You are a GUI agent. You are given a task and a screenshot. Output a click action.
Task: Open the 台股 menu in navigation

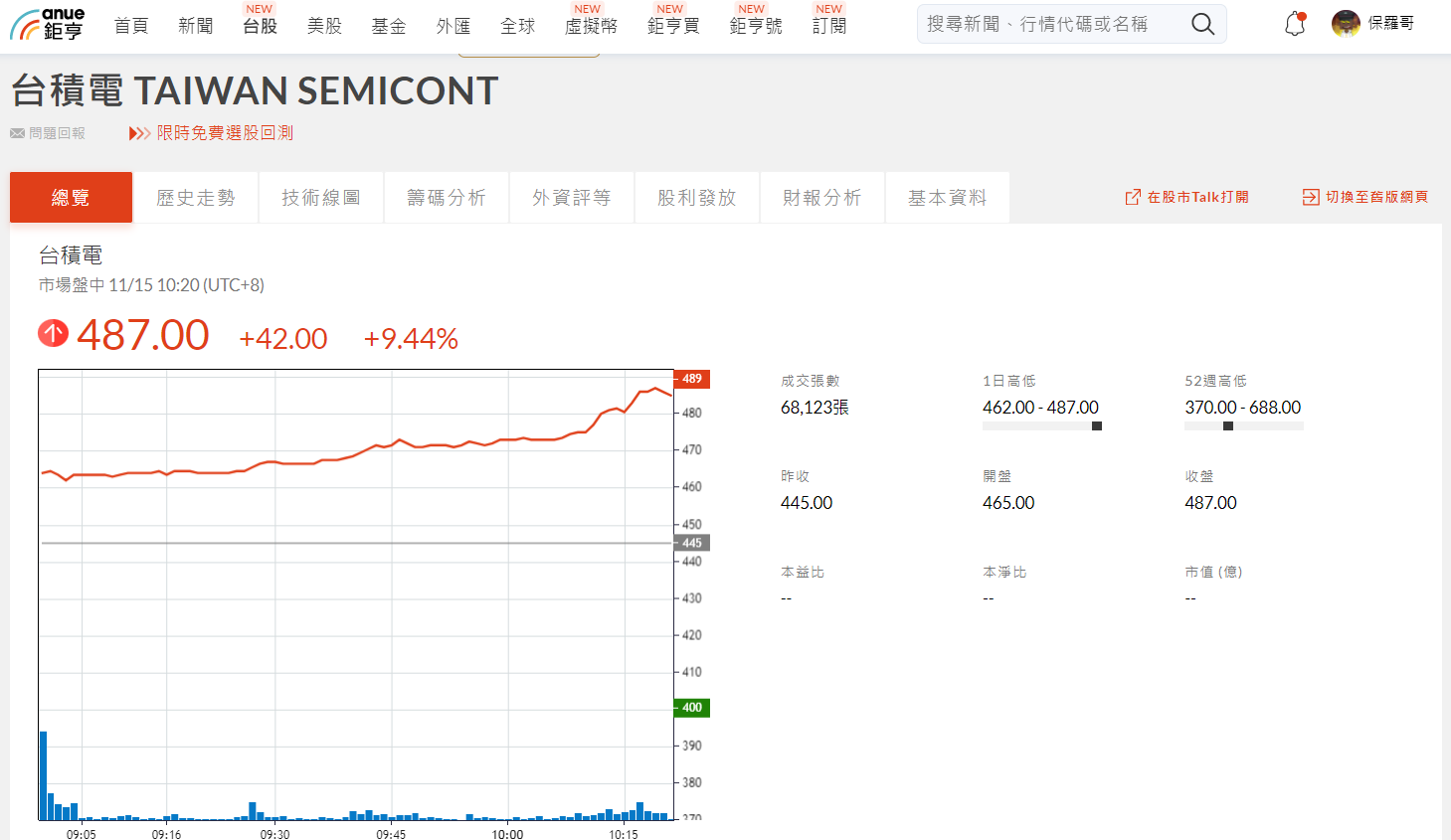pos(260,26)
